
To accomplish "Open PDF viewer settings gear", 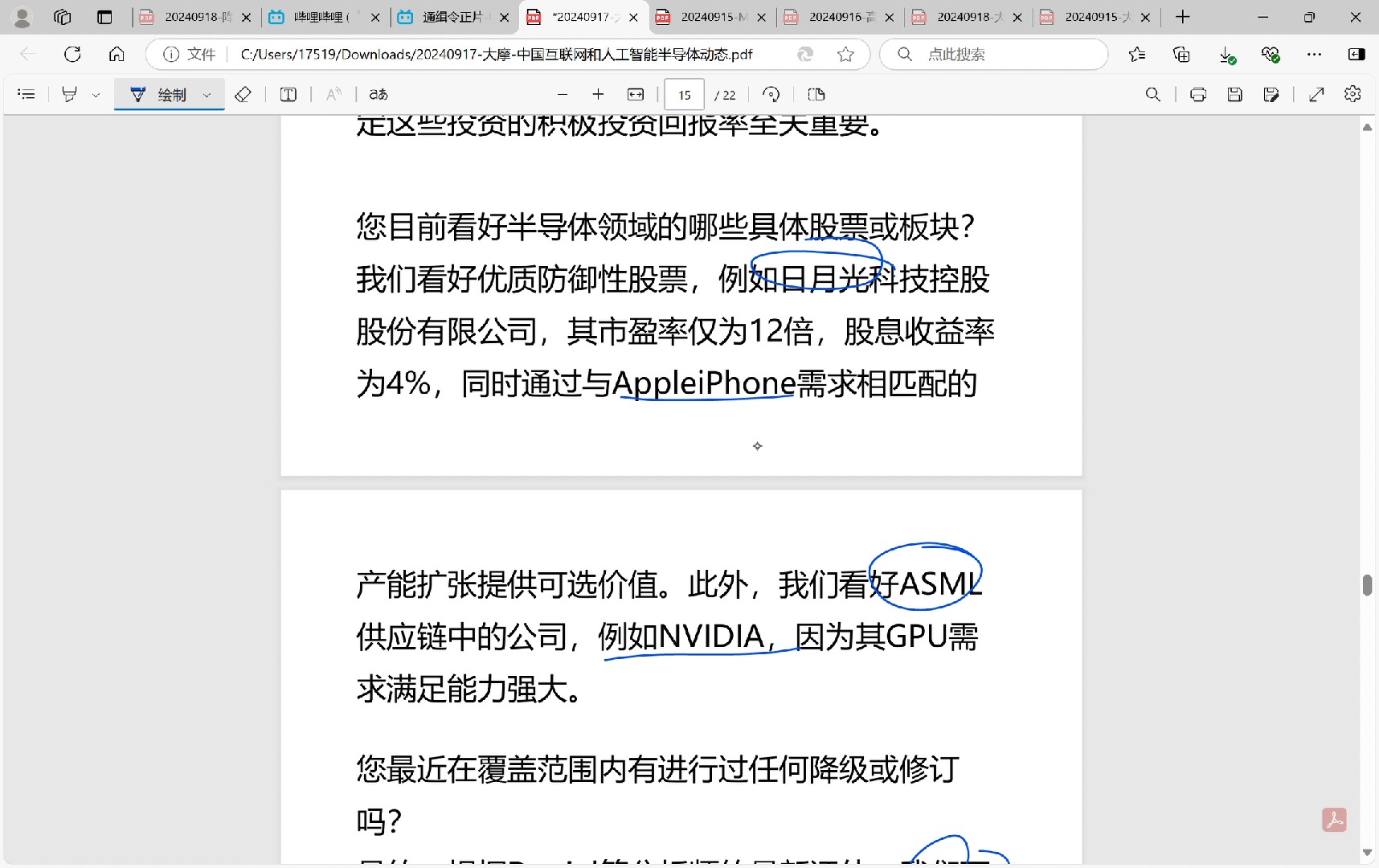I will tap(1352, 94).
